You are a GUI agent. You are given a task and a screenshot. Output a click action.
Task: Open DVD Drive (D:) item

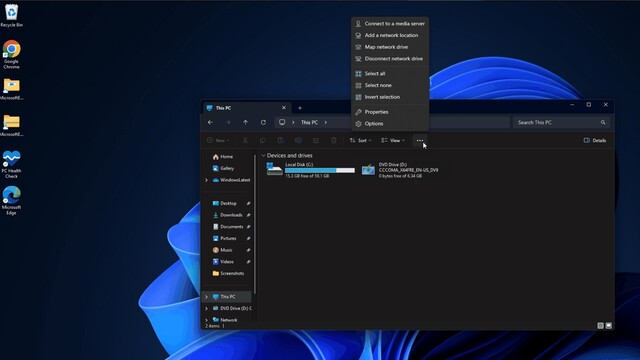click(400, 170)
